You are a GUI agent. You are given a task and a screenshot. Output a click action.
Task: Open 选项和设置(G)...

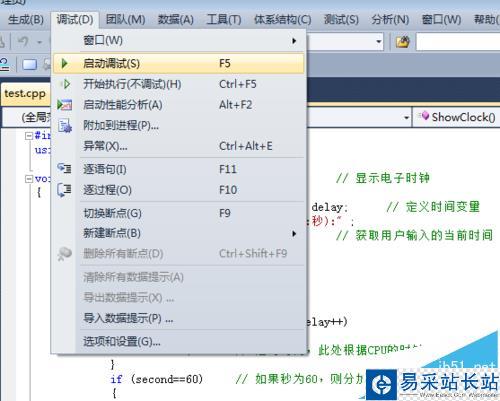[x=179, y=341]
